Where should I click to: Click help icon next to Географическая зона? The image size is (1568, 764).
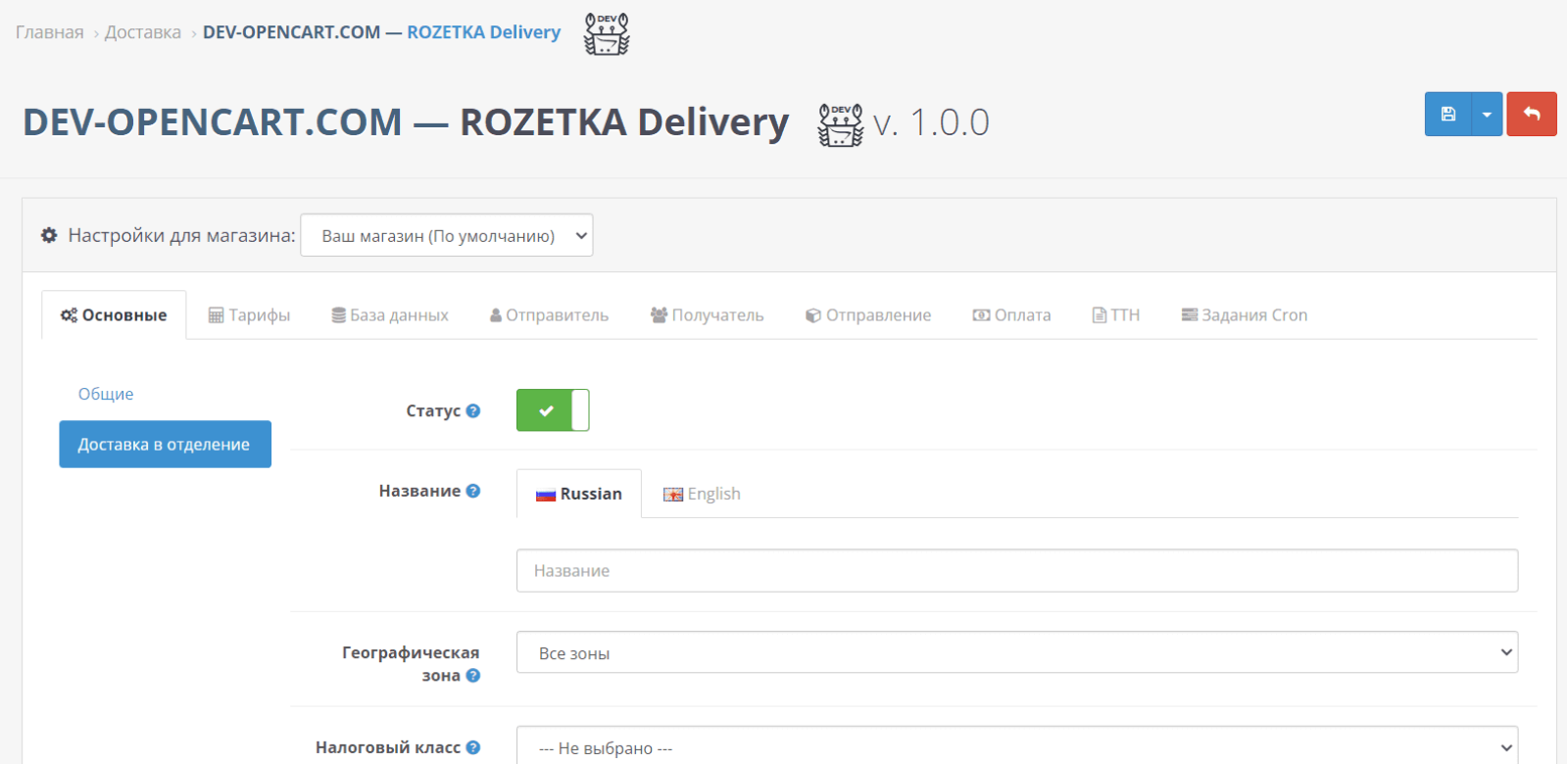pyautogui.click(x=473, y=676)
